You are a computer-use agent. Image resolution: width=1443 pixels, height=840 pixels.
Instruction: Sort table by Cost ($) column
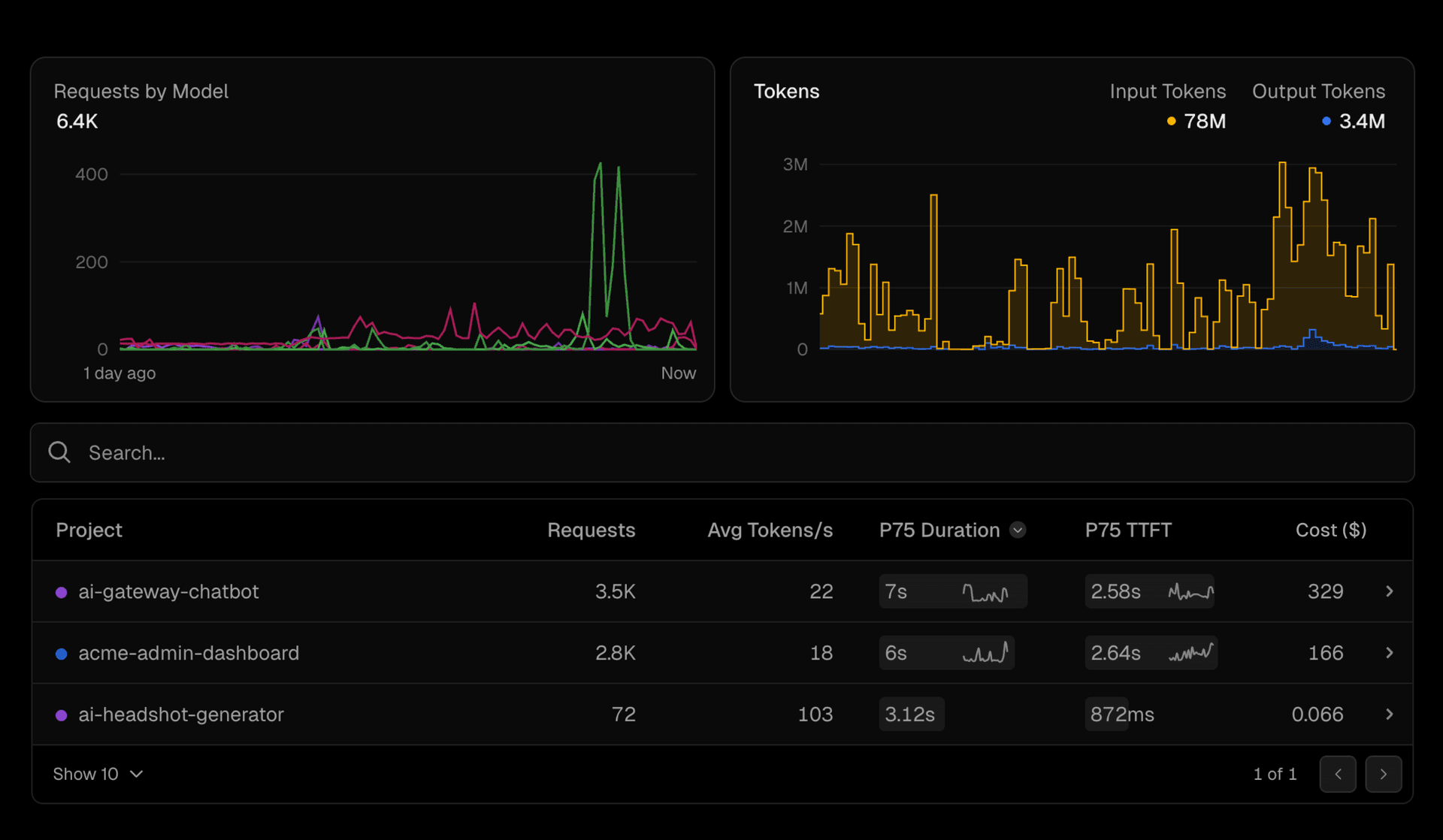point(1330,530)
